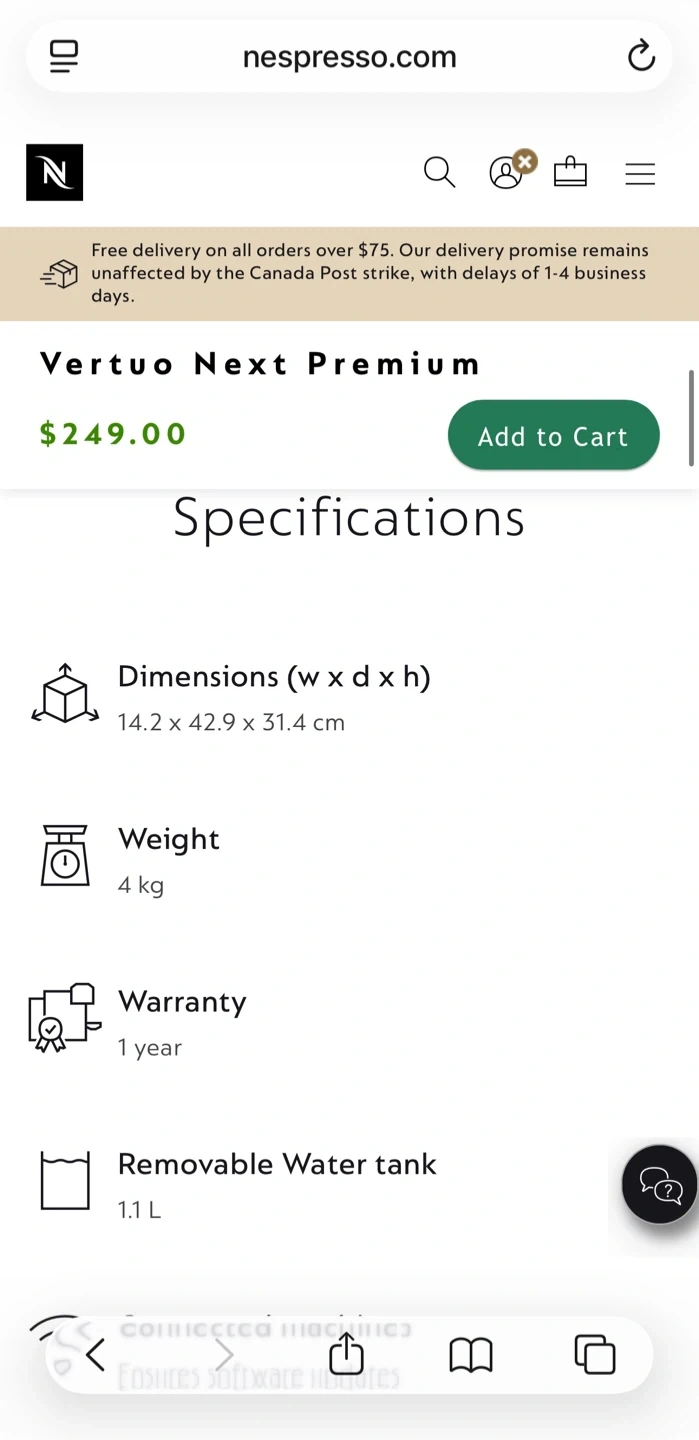Tap the weight scale icon
This screenshot has height=1440, width=699.
click(65, 856)
